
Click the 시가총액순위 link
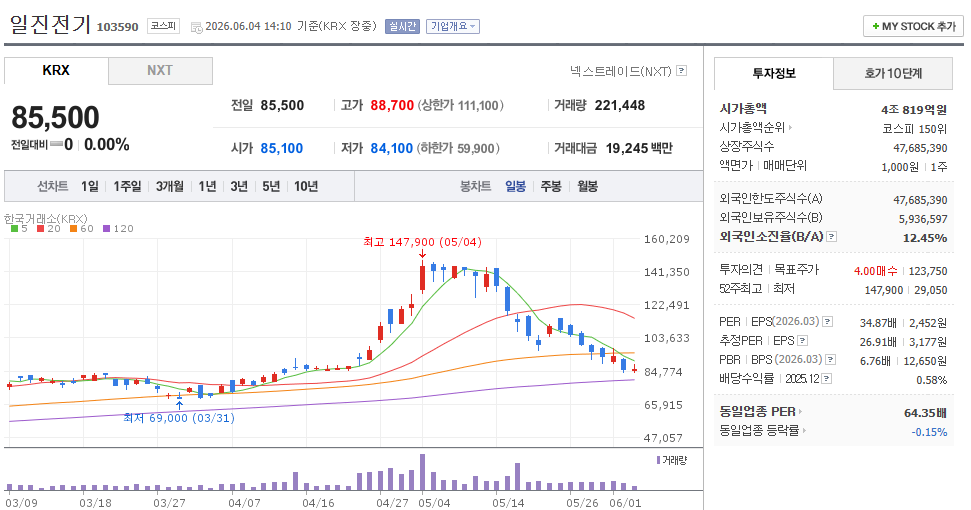click(x=752, y=128)
